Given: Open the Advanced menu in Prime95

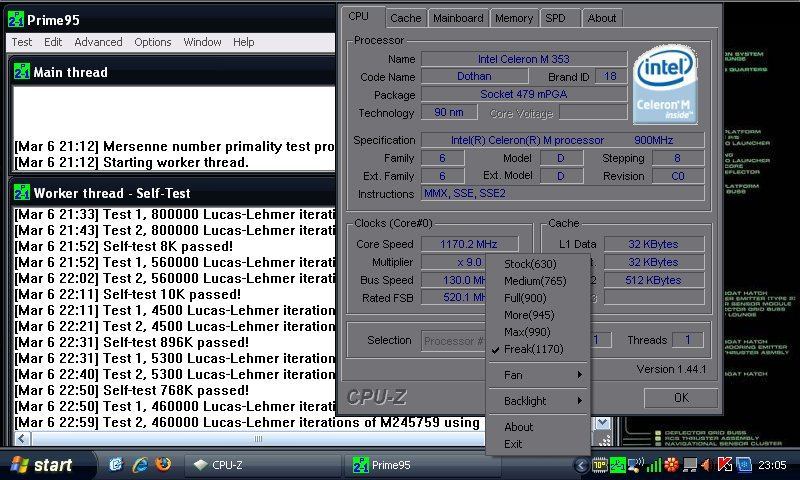Looking at the screenshot, I should [98, 42].
